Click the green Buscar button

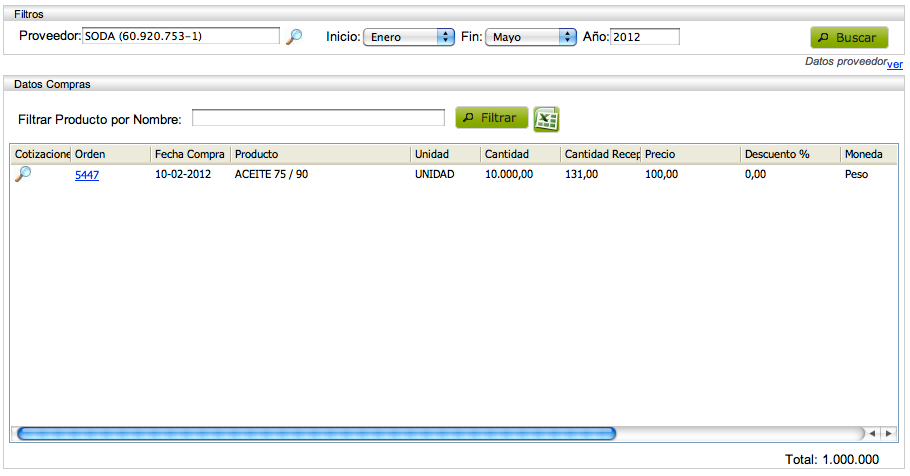pos(849,38)
